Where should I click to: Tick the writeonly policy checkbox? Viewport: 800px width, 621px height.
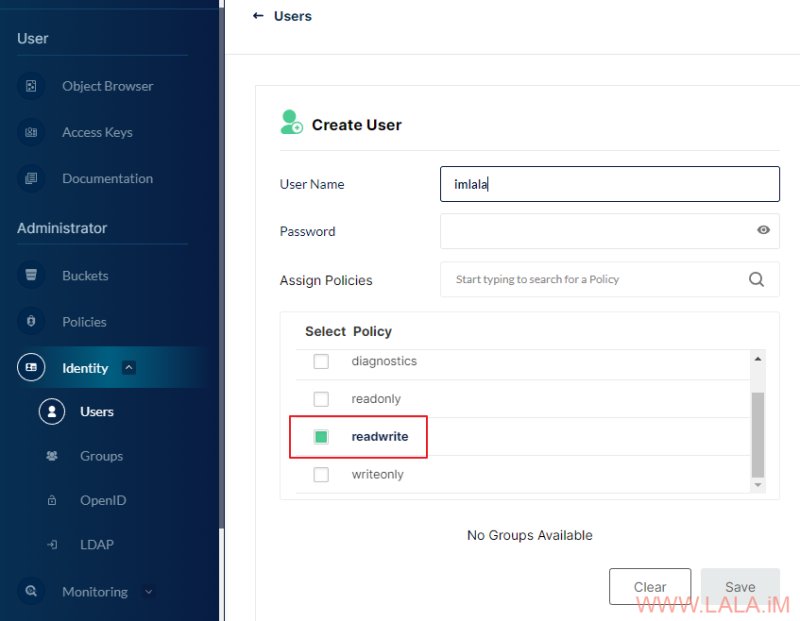[x=321, y=475]
